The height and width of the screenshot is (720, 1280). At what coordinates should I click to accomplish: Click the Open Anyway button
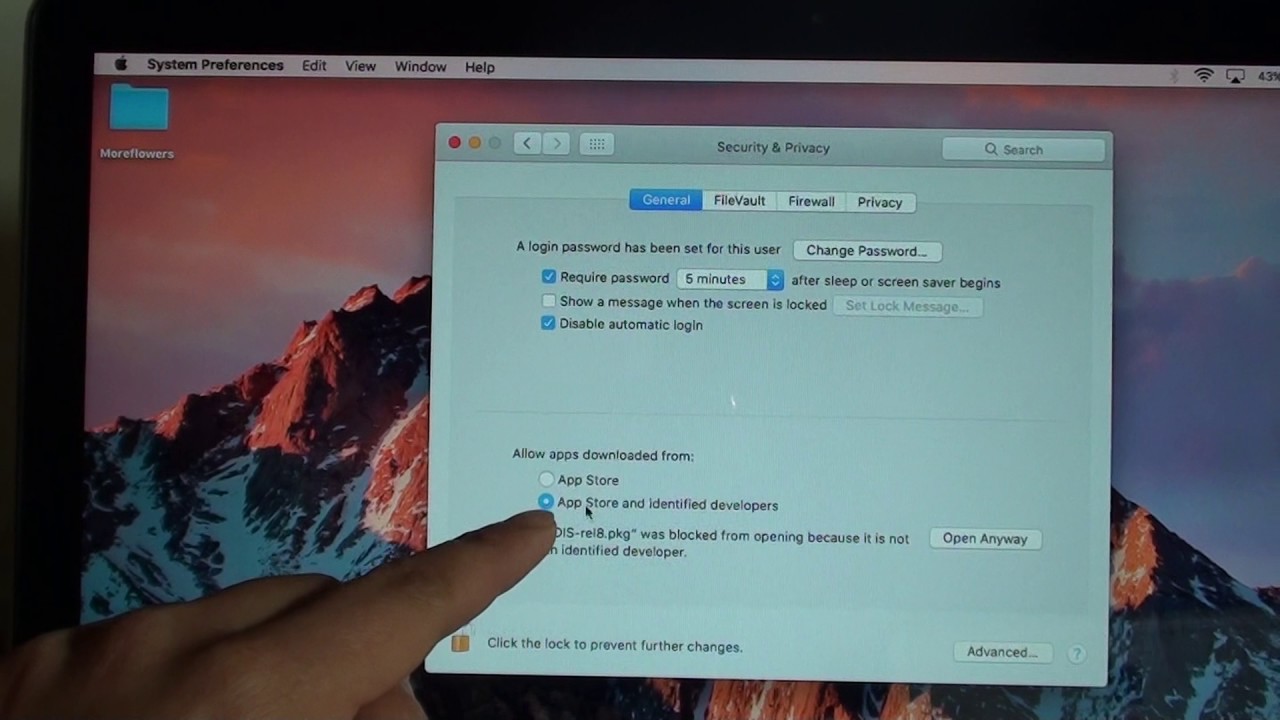985,538
